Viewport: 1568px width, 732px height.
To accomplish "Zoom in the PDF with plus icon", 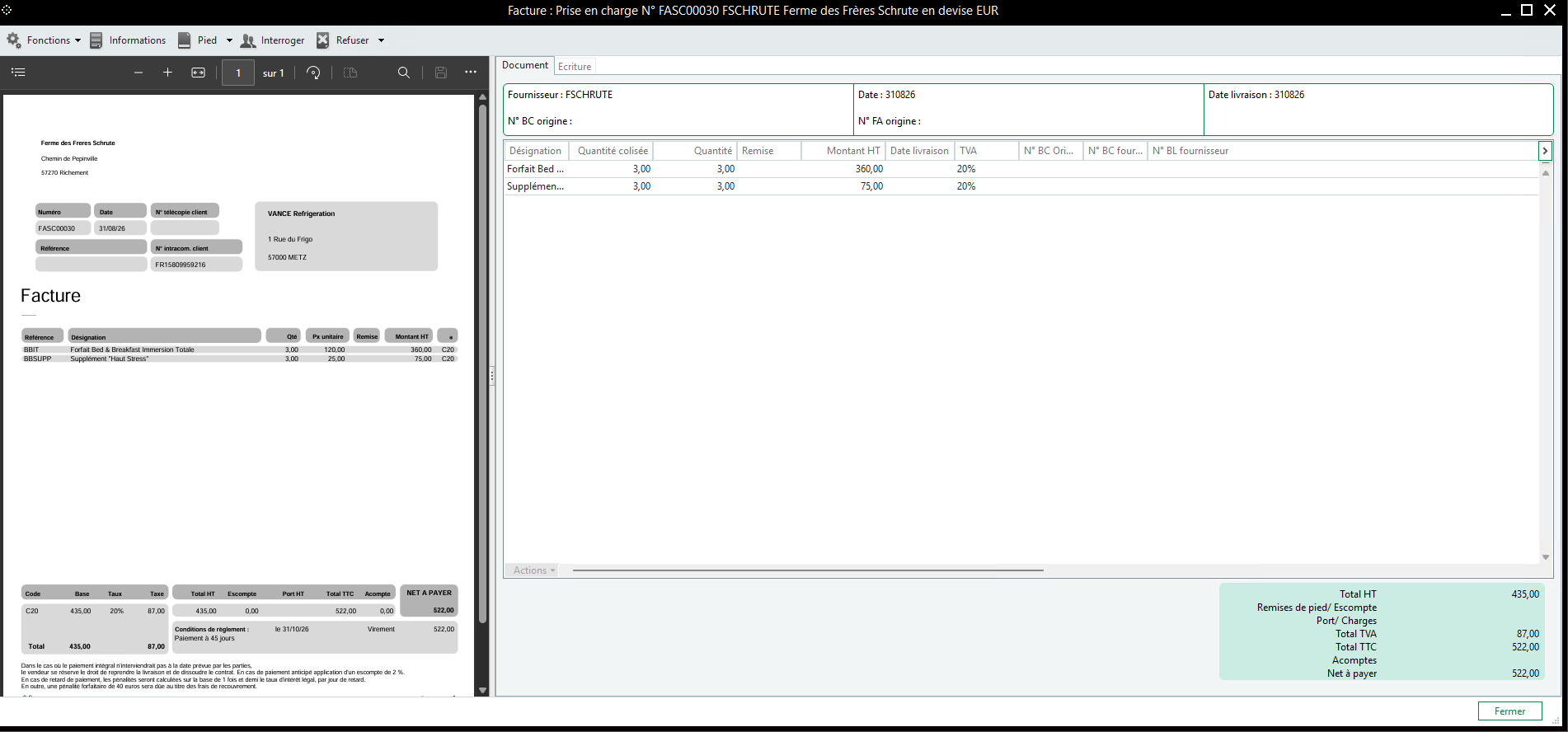I will coord(167,73).
